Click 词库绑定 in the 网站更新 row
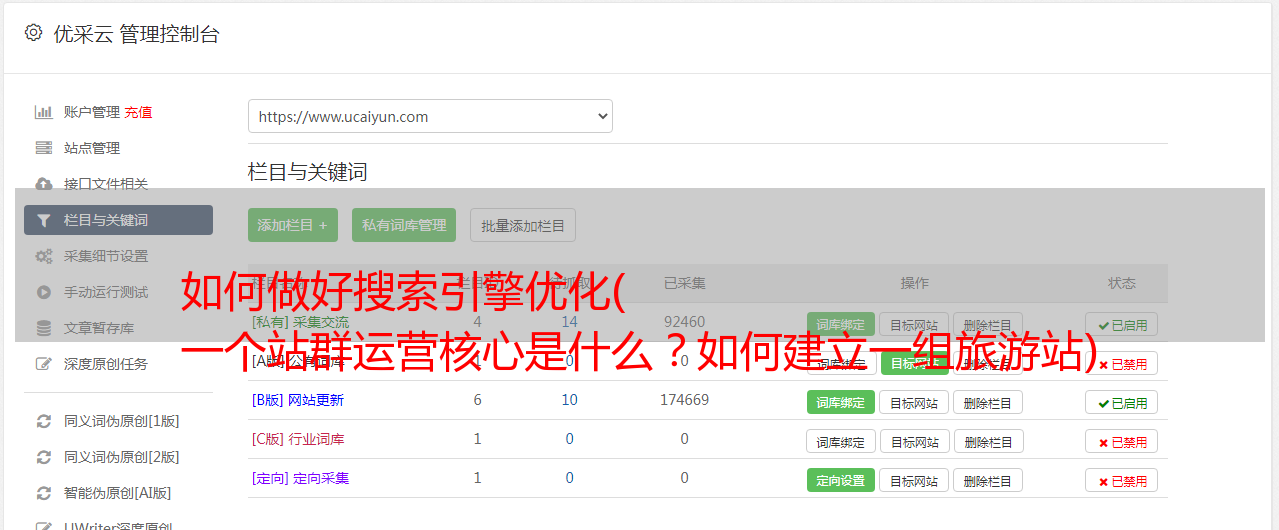Image resolution: width=1279 pixels, height=530 pixels. [x=841, y=402]
